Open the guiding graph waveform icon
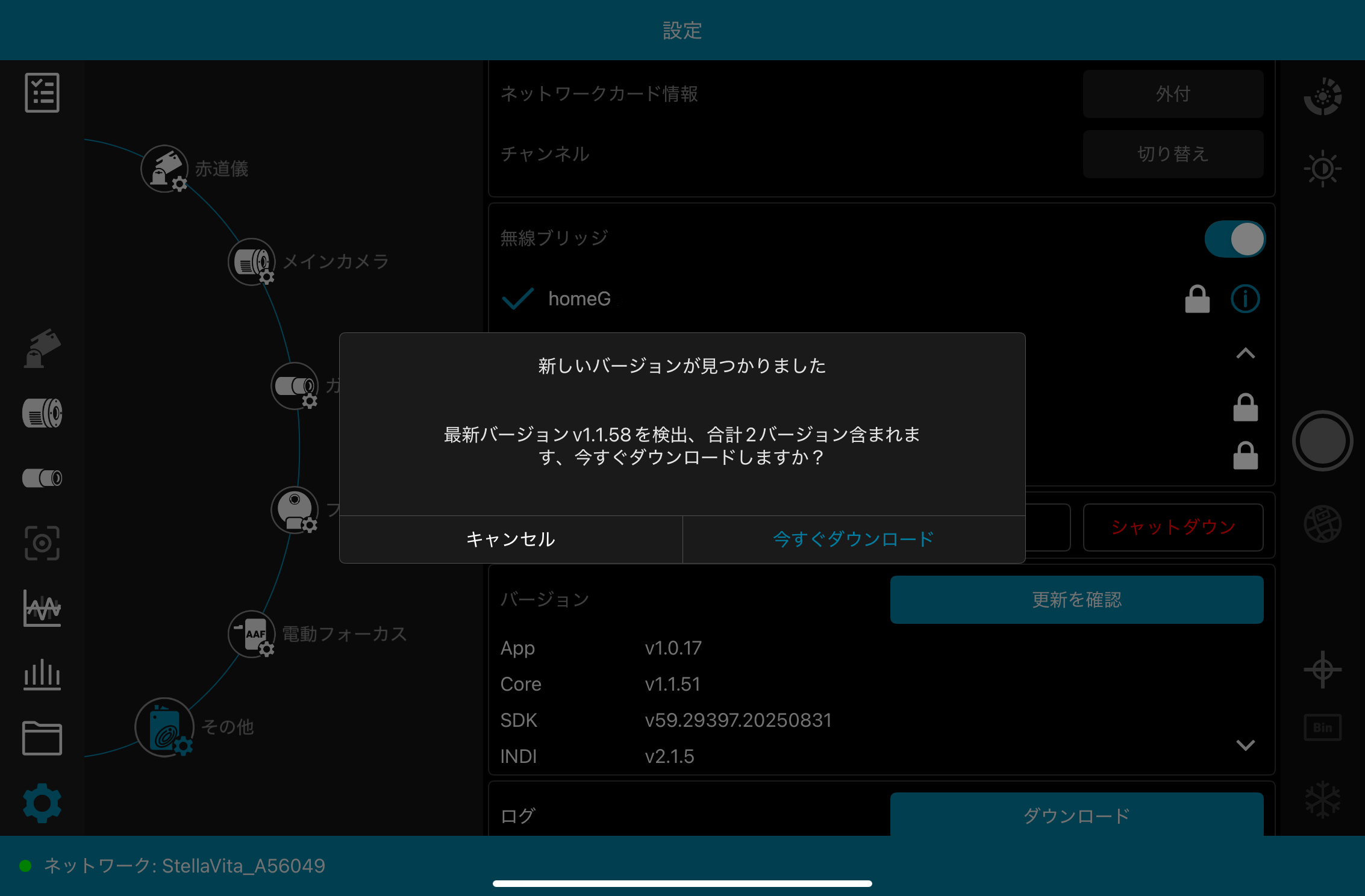Screen dimensions: 1365x896 [42, 608]
